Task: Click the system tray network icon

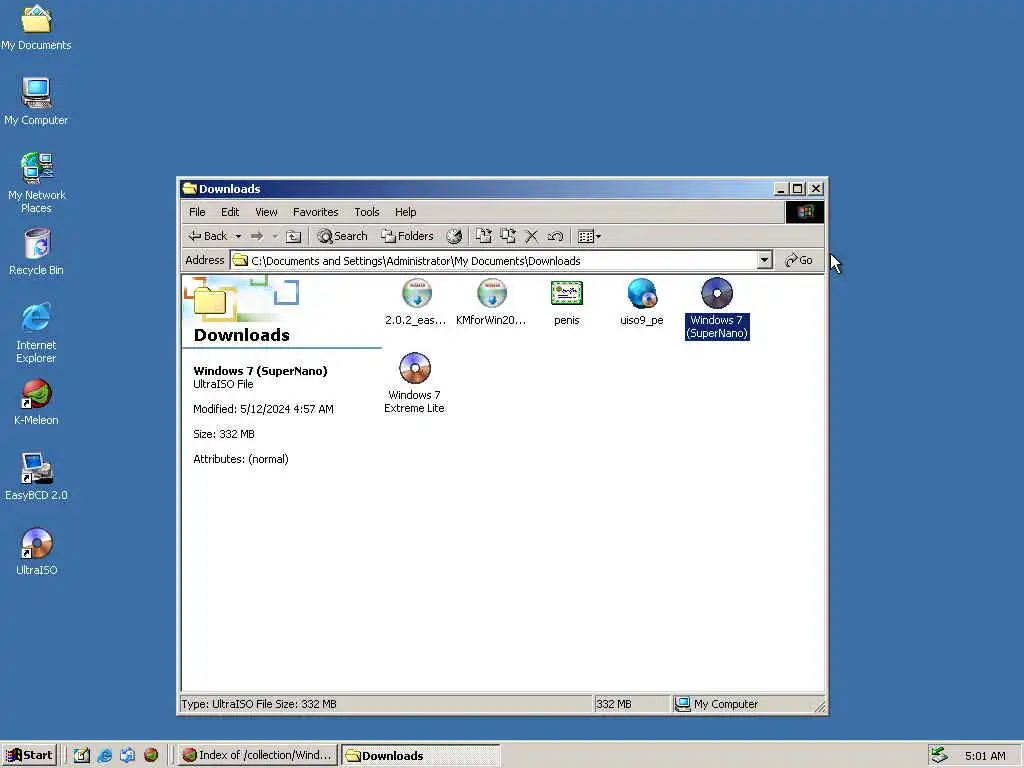Action: click(939, 755)
